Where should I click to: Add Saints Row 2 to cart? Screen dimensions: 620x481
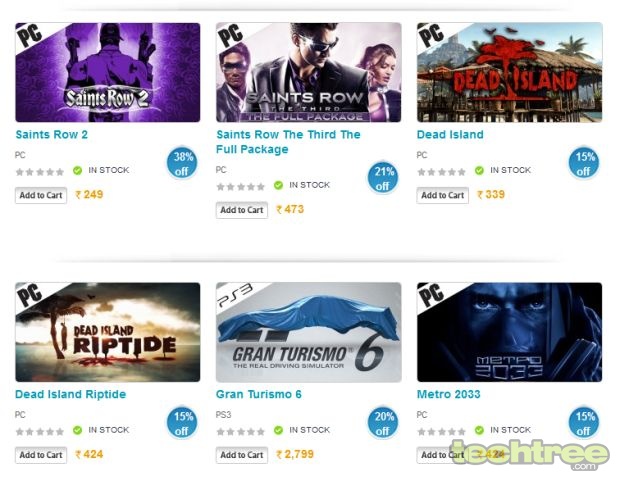(41, 195)
